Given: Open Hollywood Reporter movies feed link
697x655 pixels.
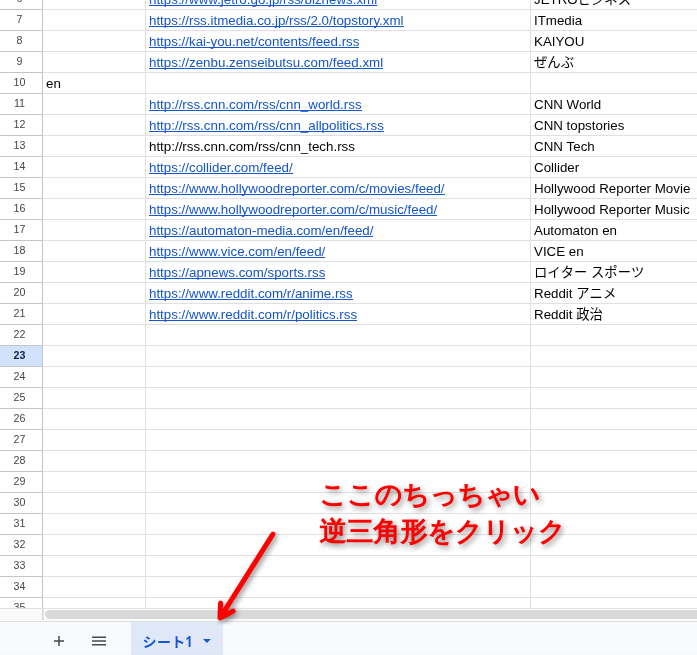Looking at the screenshot, I should coord(296,189).
